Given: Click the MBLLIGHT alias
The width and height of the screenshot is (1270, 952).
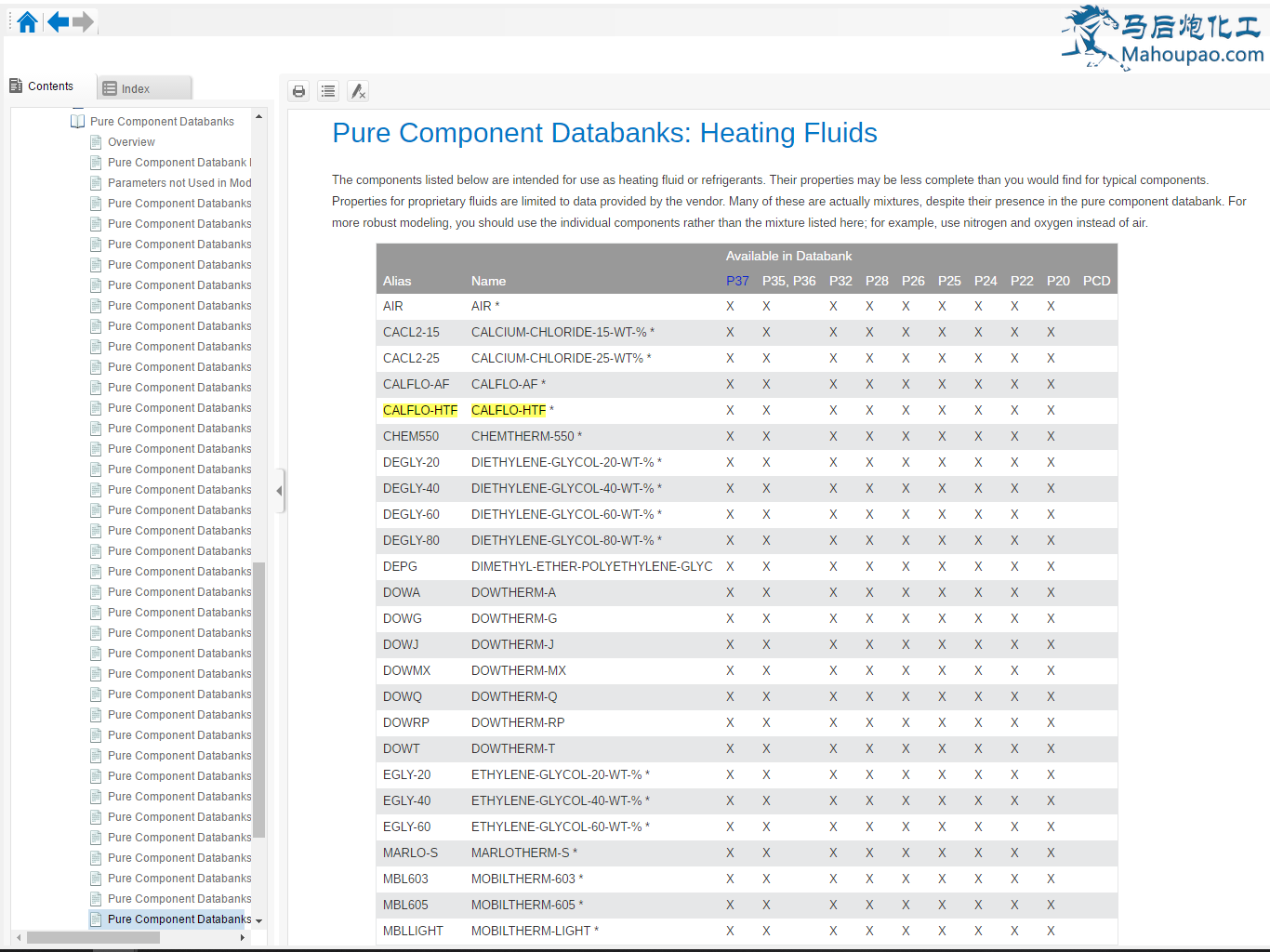Looking at the screenshot, I should (413, 931).
